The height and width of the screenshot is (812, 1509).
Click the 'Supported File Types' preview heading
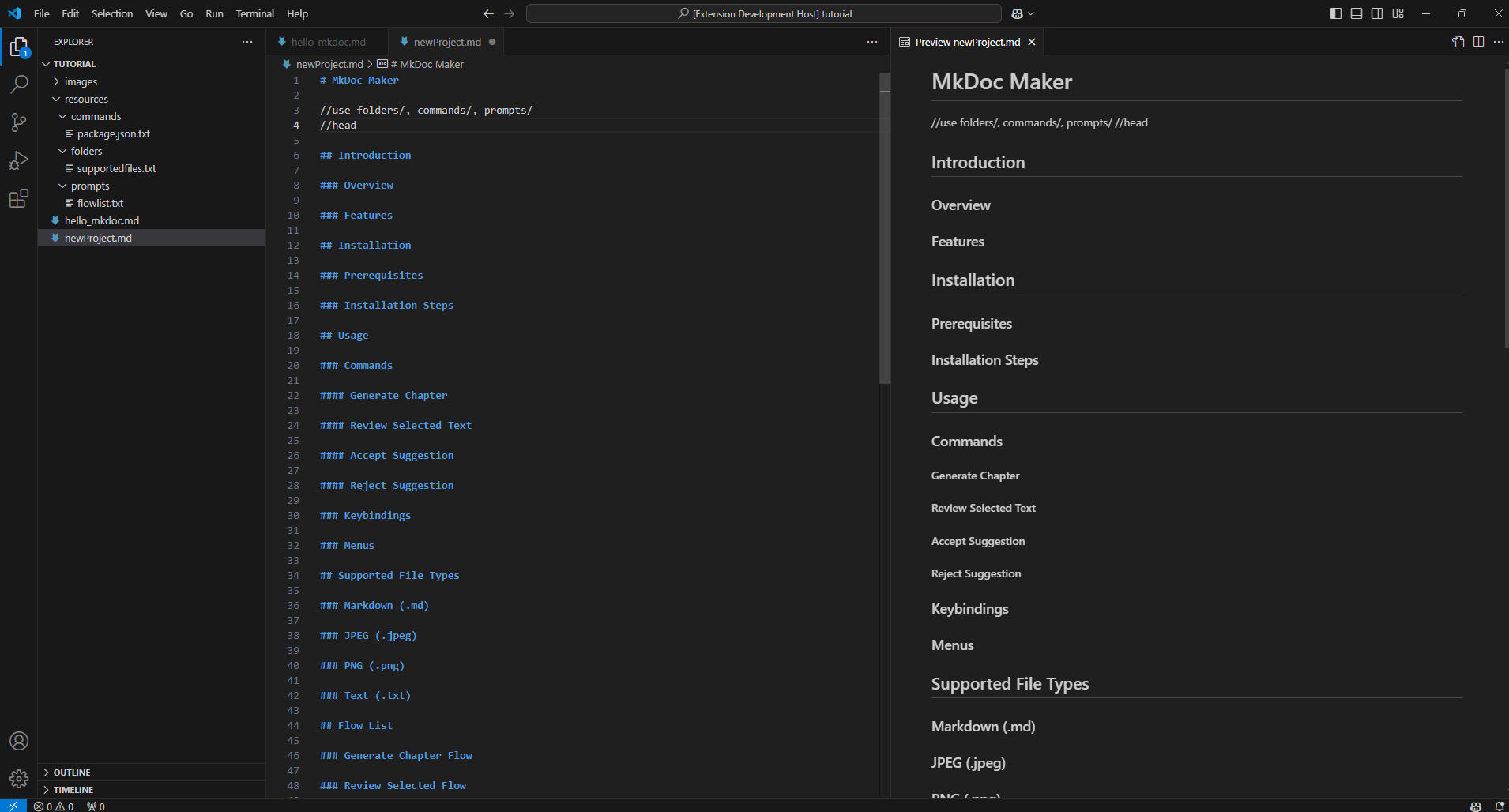(1010, 684)
